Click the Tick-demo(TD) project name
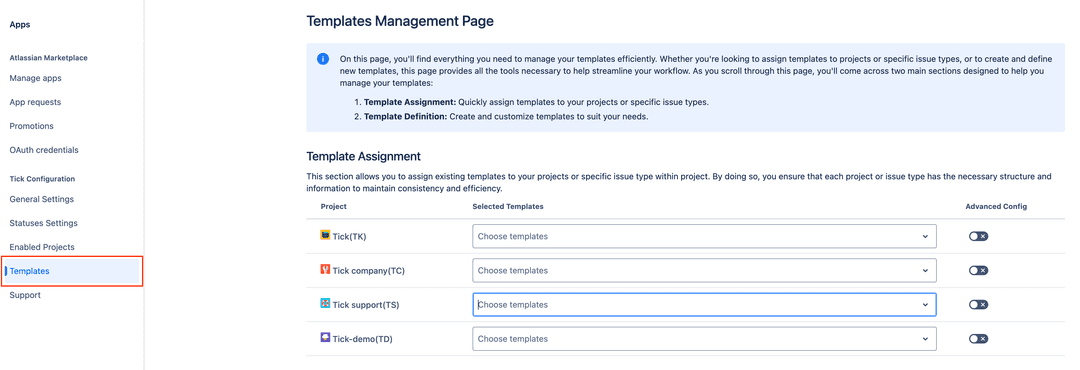Screen dimensions: 1080x370 (362, 339)
